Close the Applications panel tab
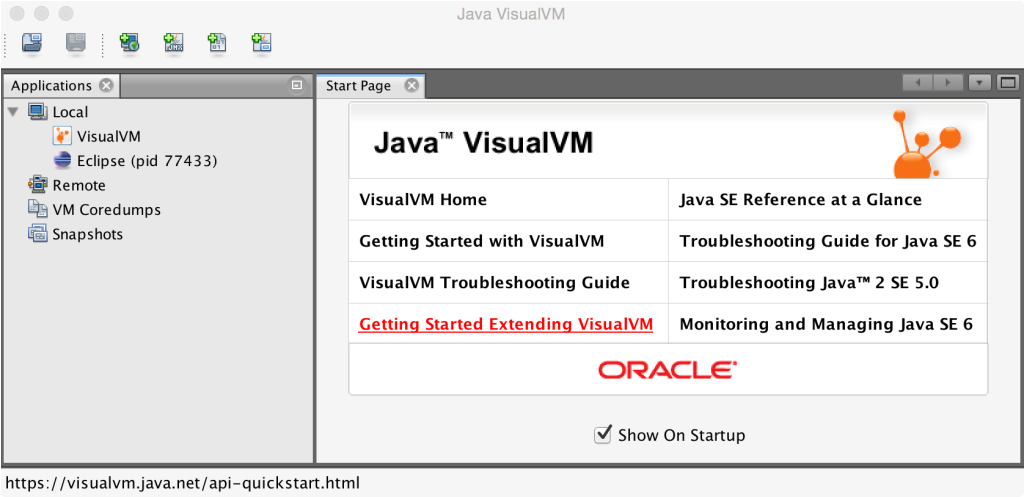The width and height of the screenshot is (1024, 497). pyautogui.click(x=106, y=86)
